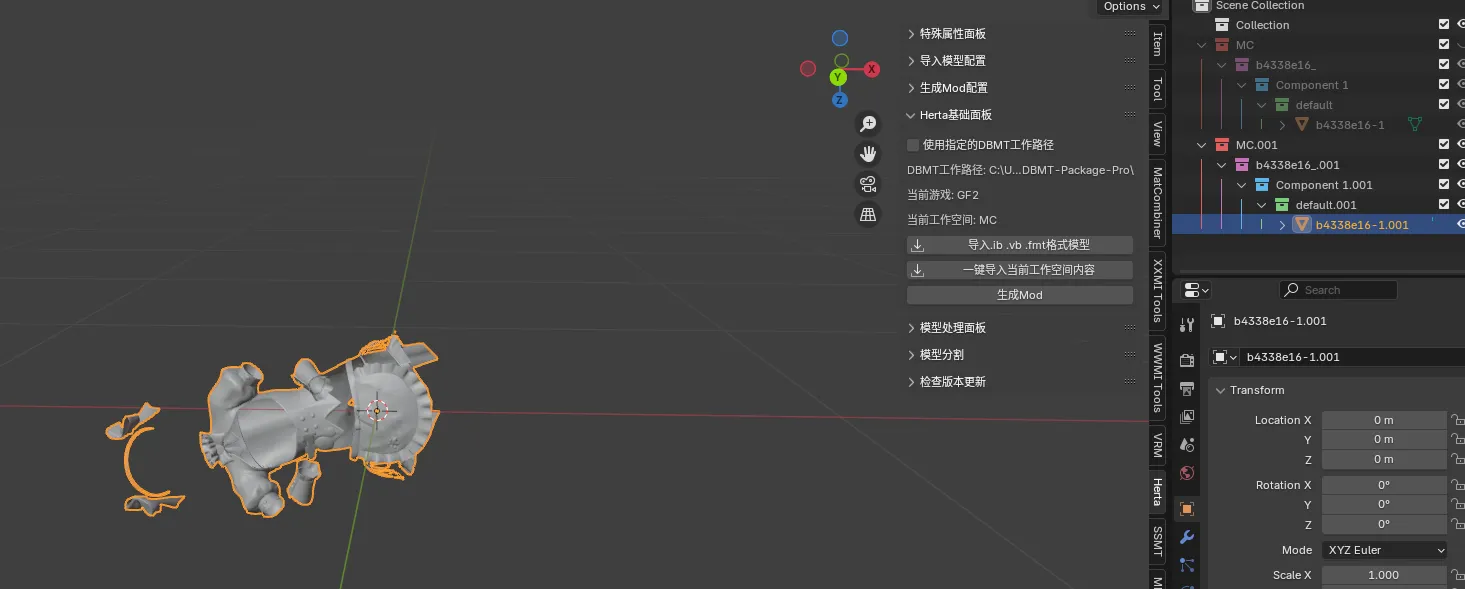Open the Particles properties tab icon
Screen dimensions: 1465x589
1187,565
